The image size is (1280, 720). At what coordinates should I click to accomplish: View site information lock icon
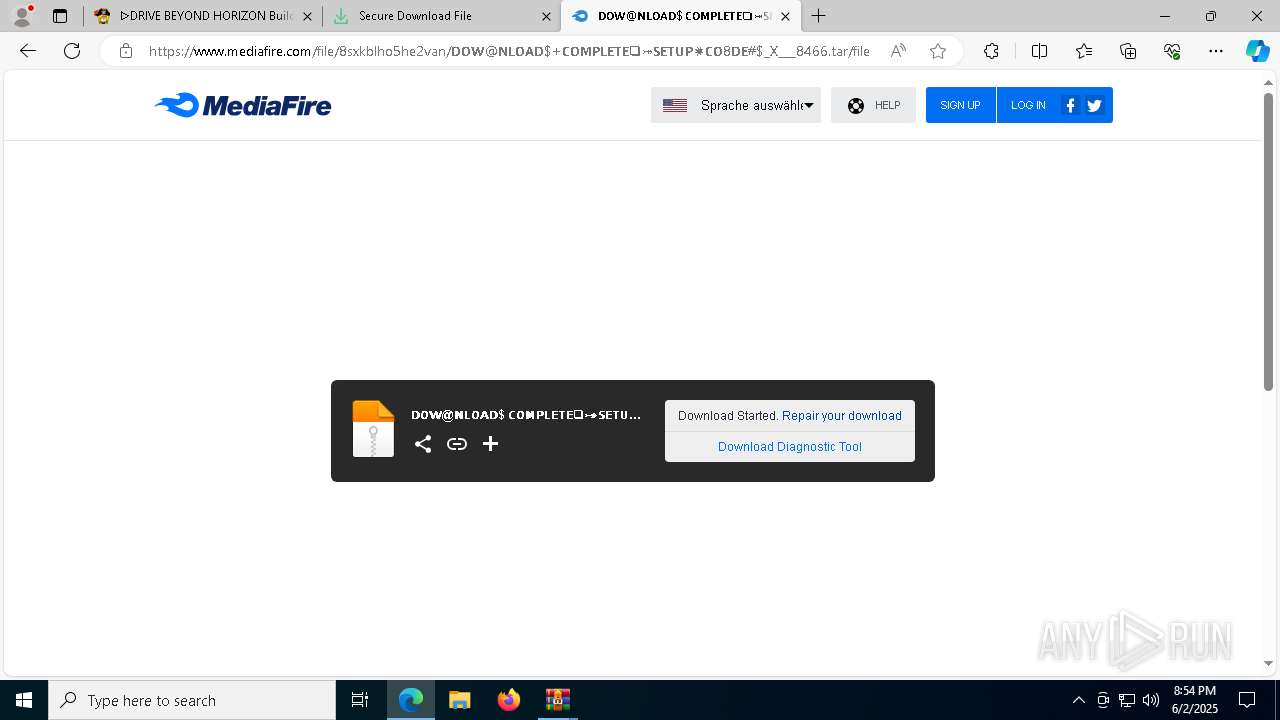point(126,51)
